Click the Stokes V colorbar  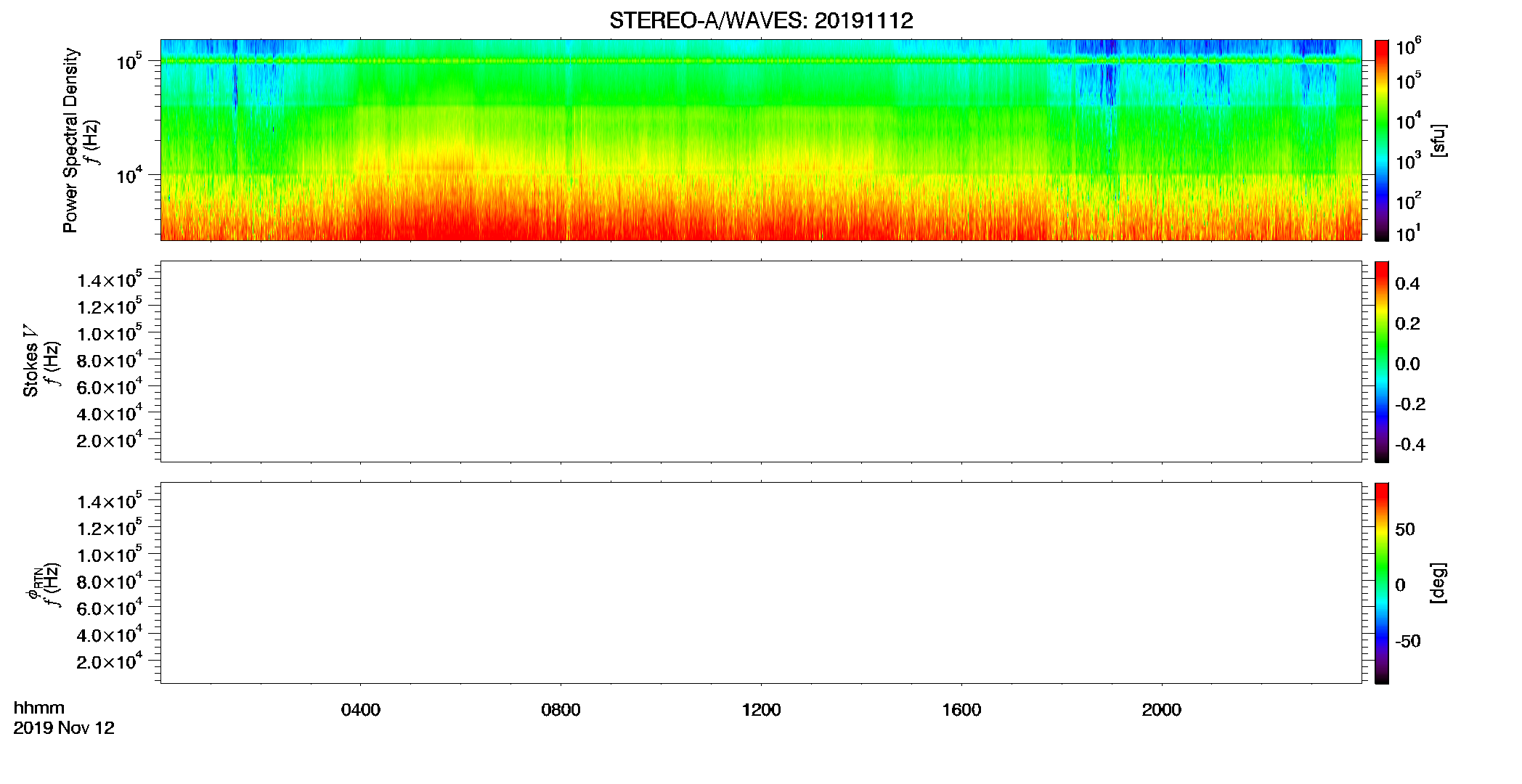click(x=1381, y=362)
